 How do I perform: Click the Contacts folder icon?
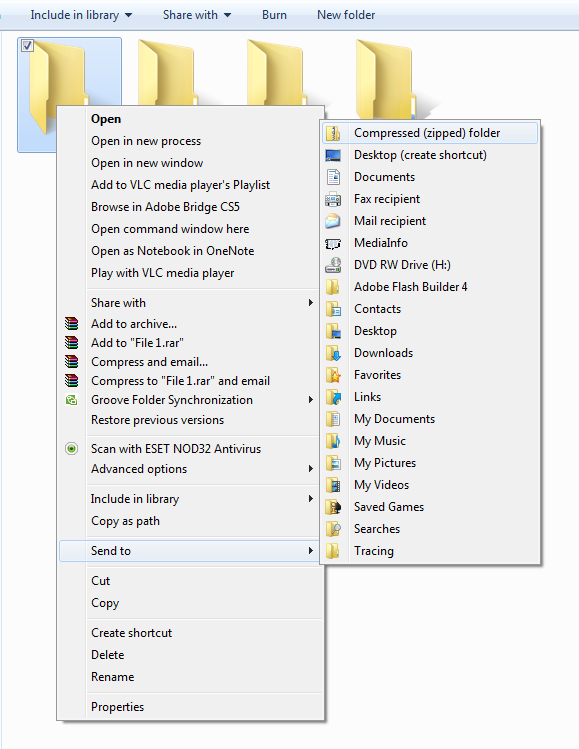pos(333,309)
